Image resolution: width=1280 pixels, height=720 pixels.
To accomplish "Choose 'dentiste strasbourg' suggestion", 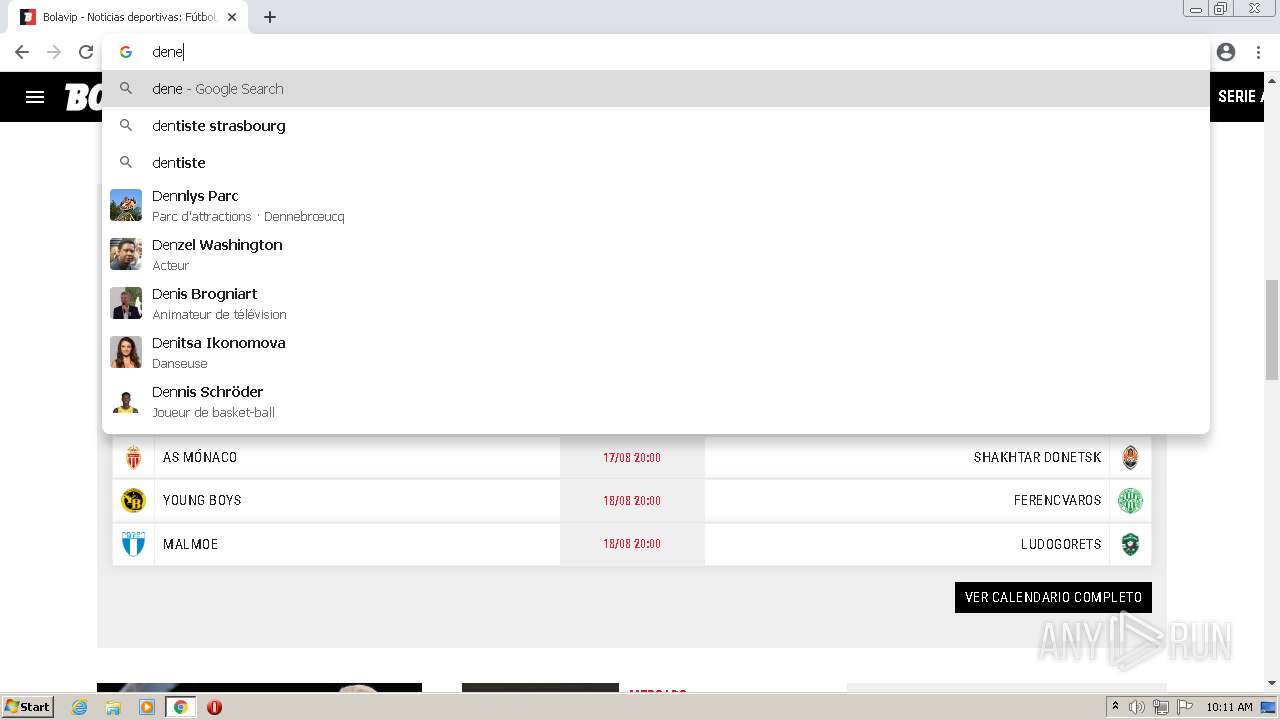I will click(x=656, y=125).
